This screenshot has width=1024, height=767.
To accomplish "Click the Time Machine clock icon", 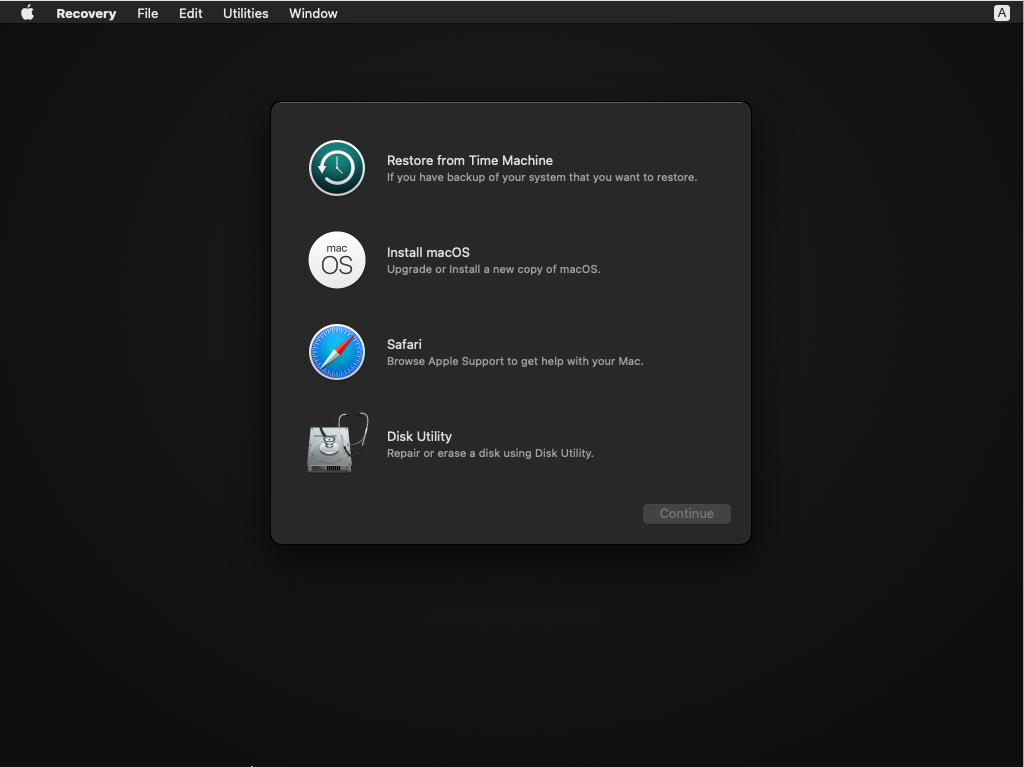I will point(336,168).
